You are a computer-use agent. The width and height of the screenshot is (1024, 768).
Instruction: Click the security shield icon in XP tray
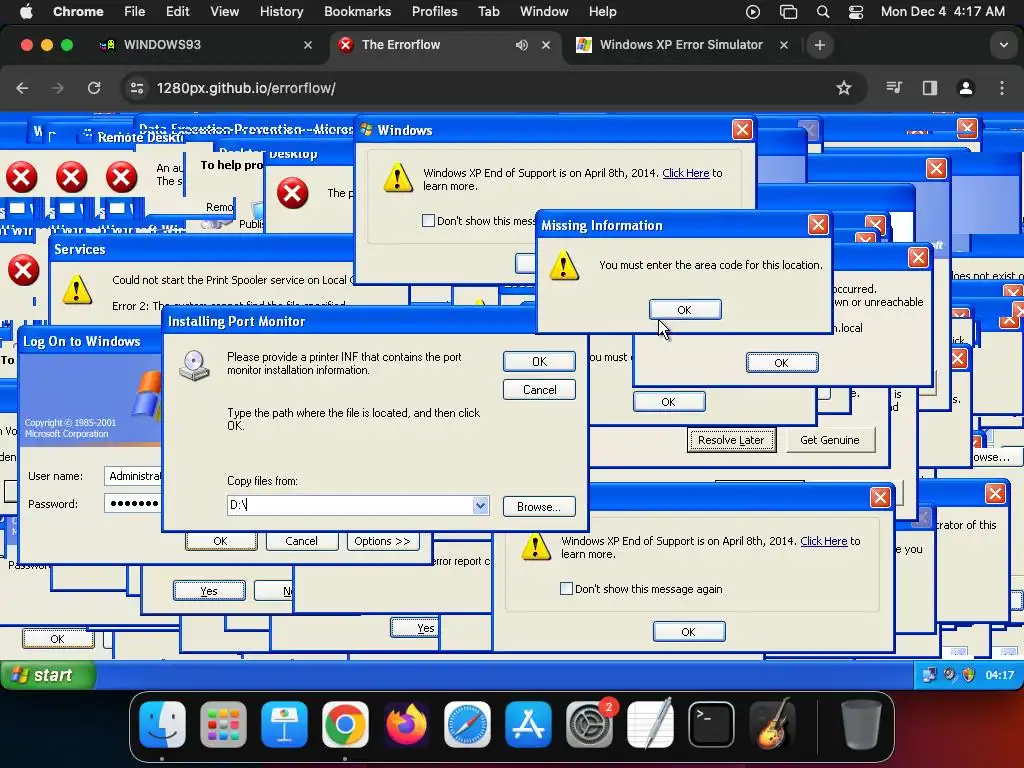969,675
